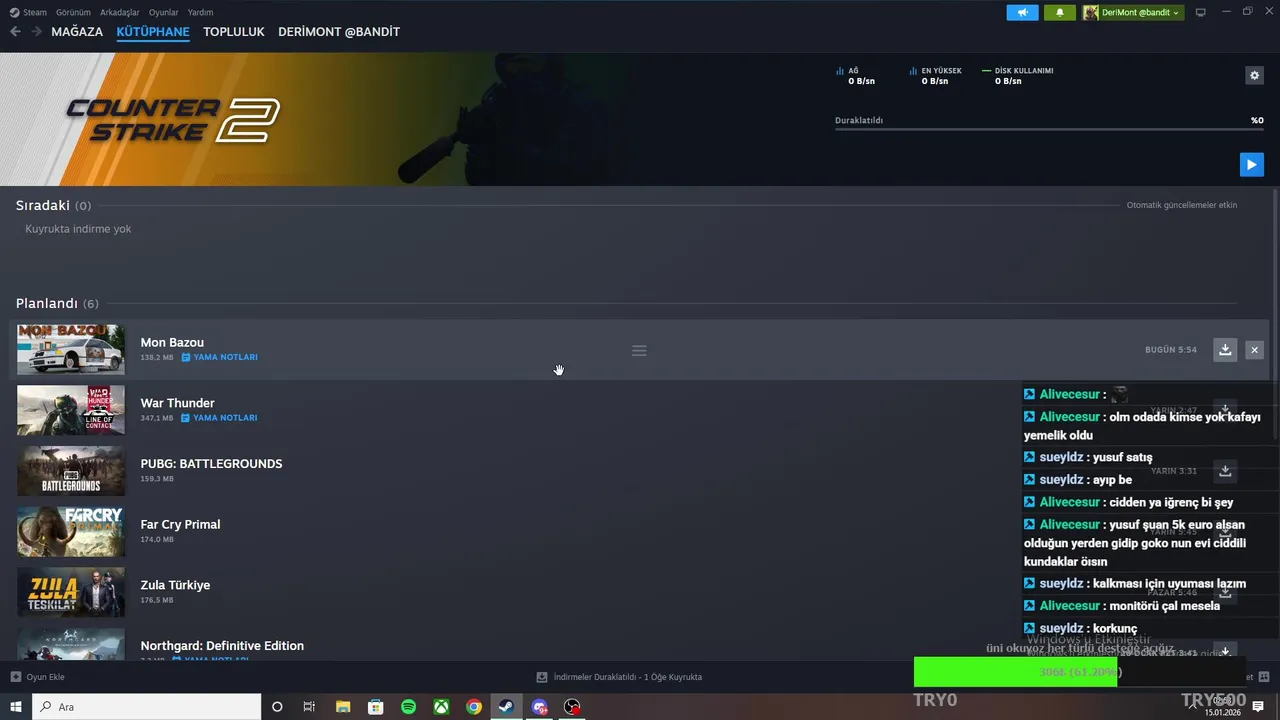Viewport: 1280px width, 720px height.
Task: Open Cortana circle on taskbar
Action: (x=277, y=707)
